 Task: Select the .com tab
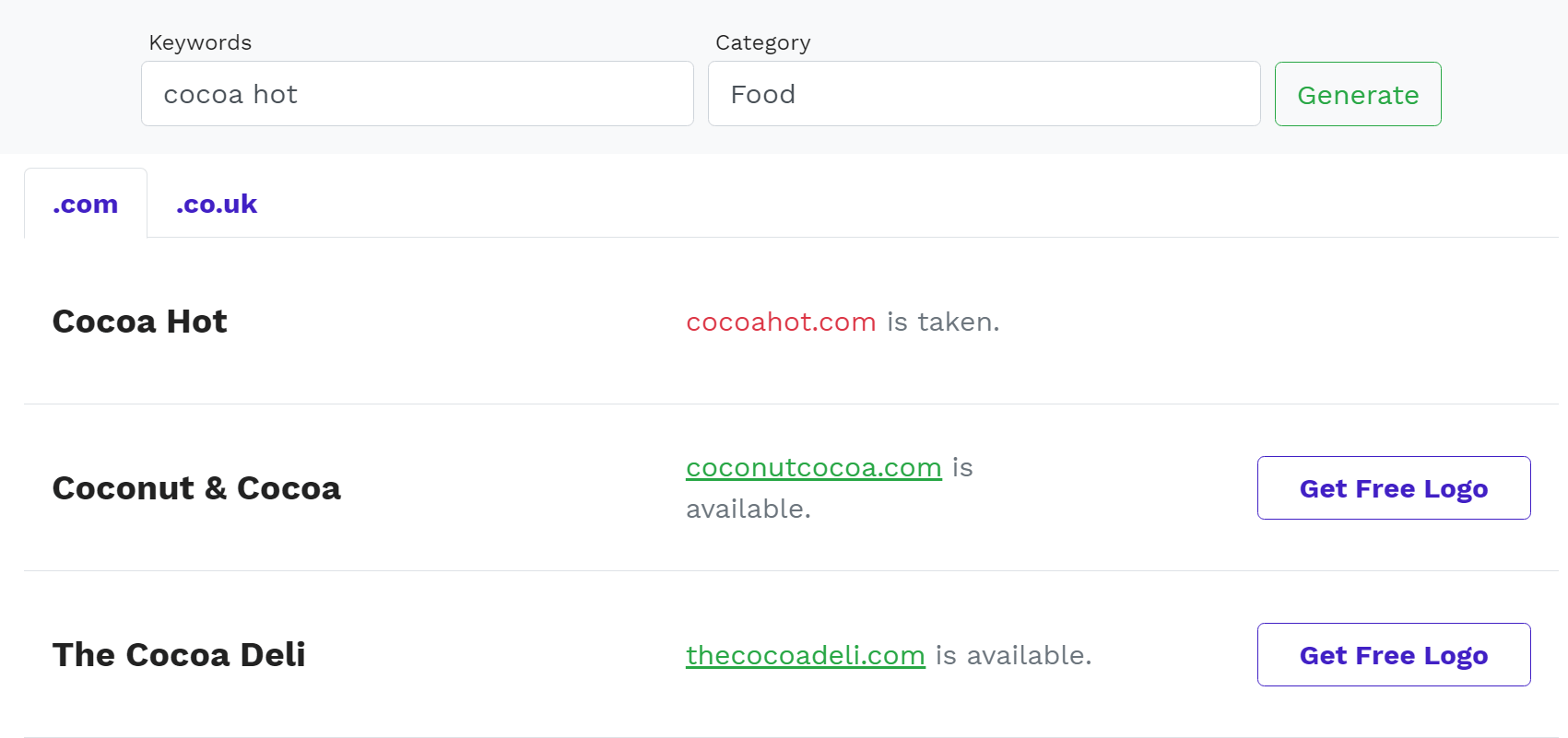86,204
